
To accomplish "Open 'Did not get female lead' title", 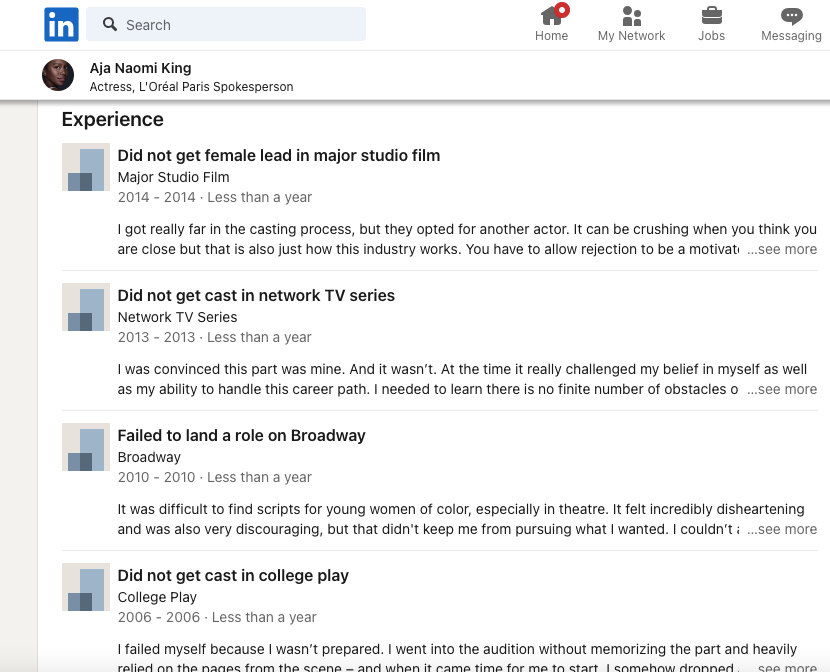I will [278, 155].
